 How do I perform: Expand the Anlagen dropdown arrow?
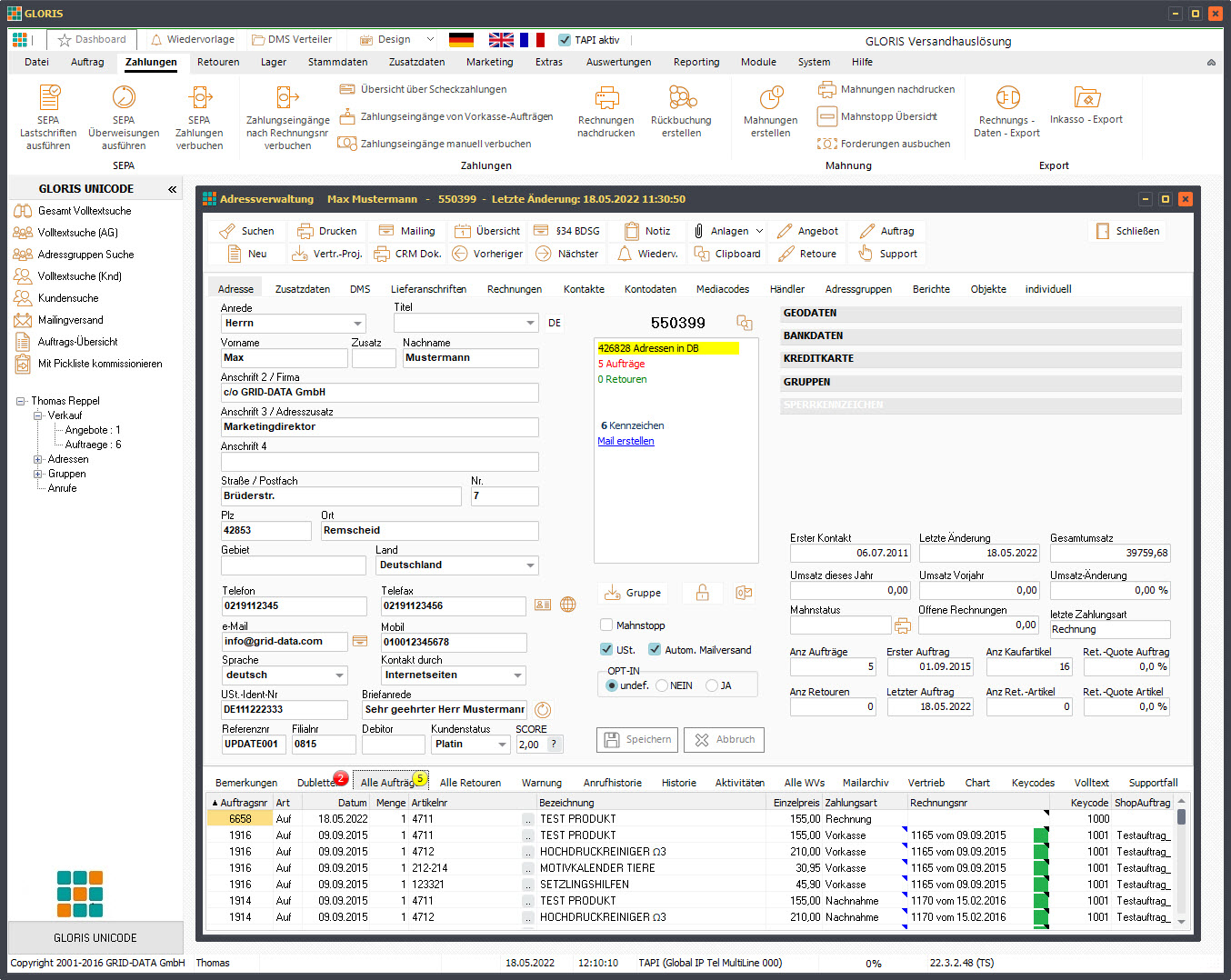759,231
